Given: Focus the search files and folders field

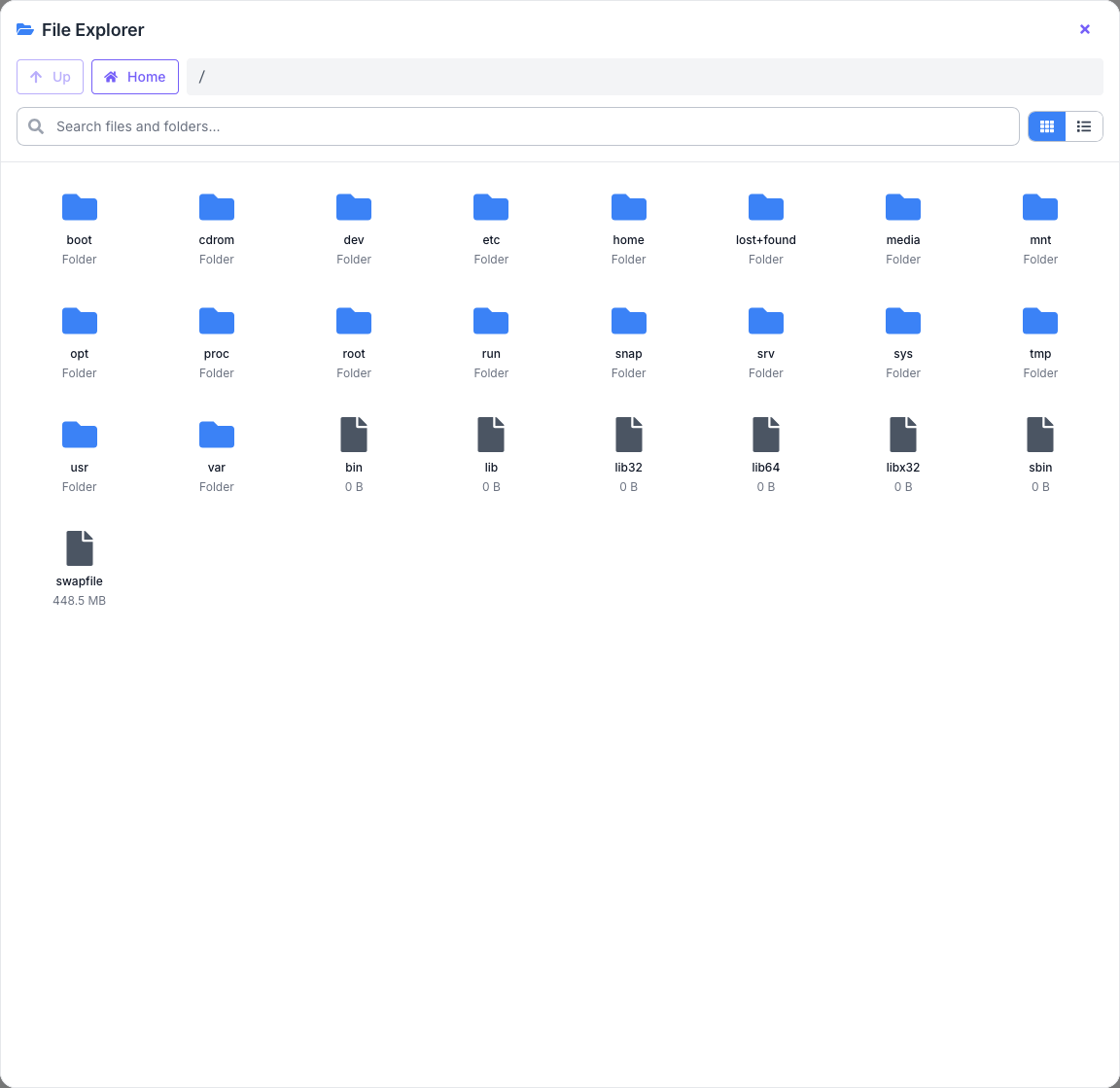Looking at the screenshot, I should 518,126.
